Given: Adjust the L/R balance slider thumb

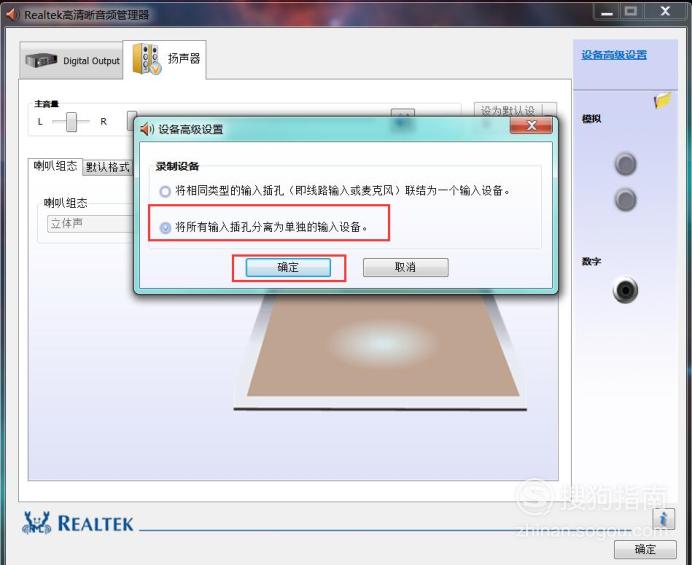Looking at the screenshot, I should [71, 121].
